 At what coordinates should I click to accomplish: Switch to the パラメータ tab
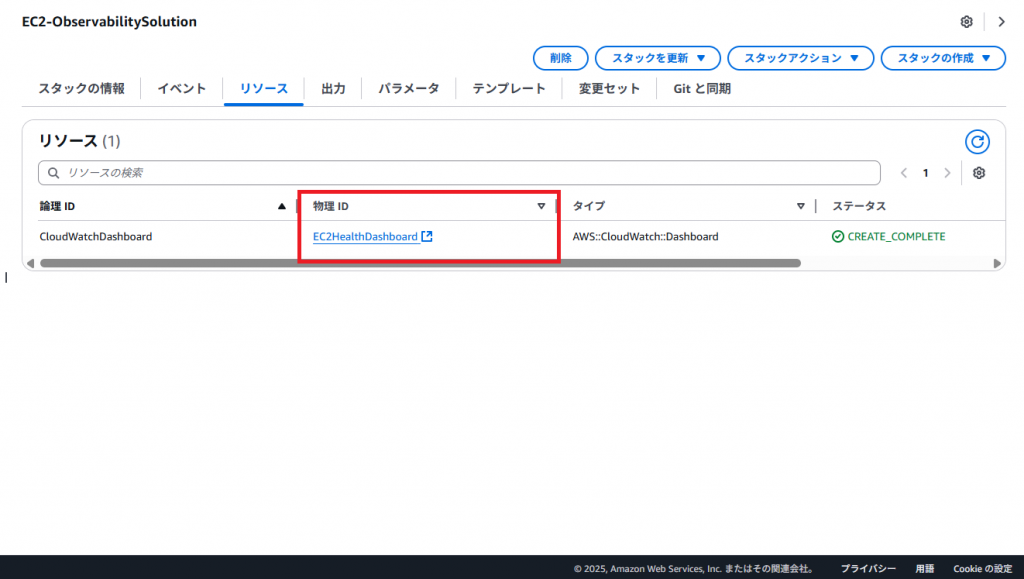[408, 89]
